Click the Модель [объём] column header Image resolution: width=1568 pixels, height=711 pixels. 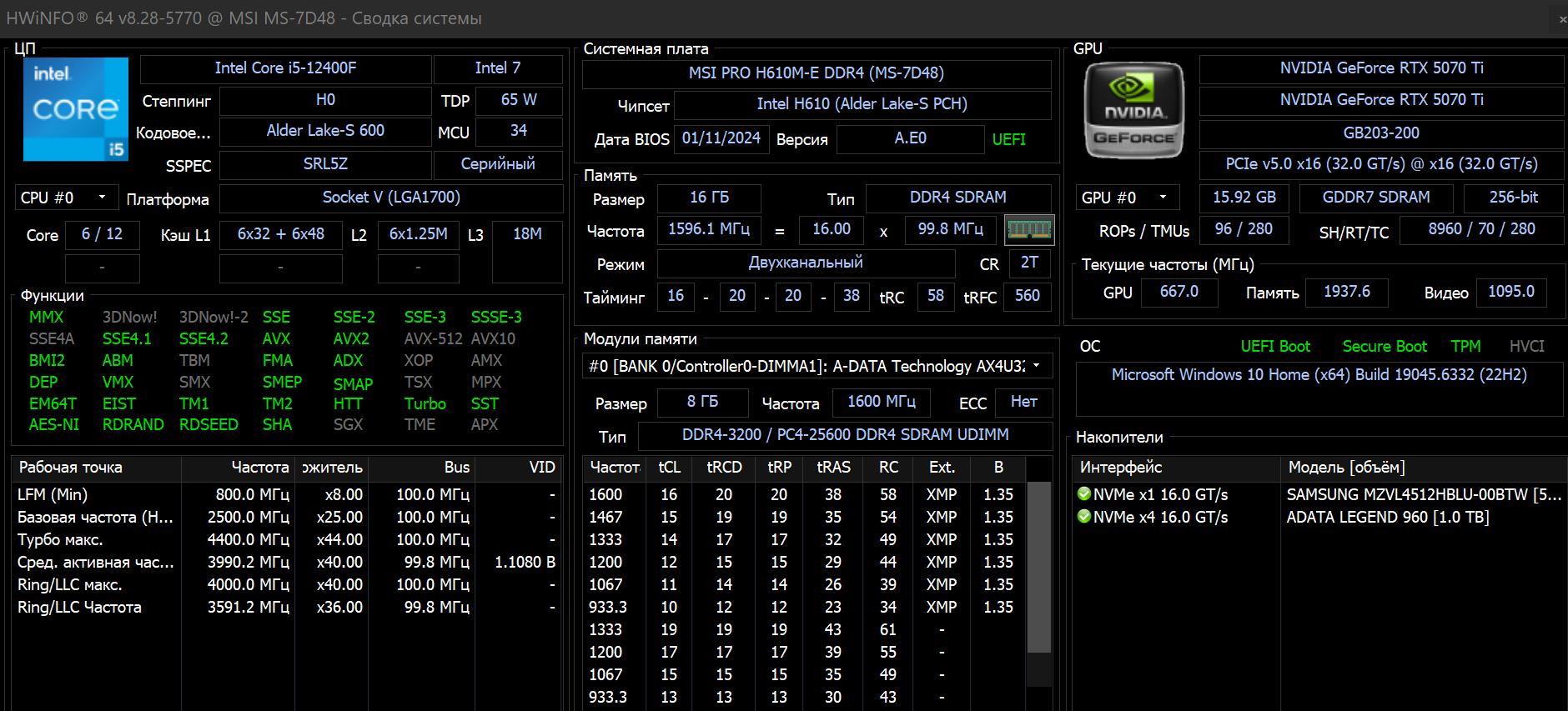point(1424,468)
